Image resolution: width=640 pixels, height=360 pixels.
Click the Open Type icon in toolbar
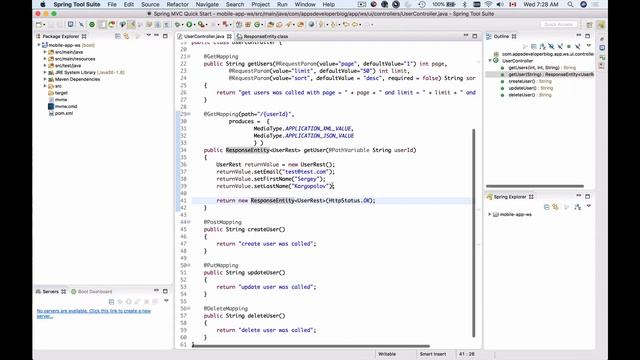pyautogui.click(x=270, y=25)
